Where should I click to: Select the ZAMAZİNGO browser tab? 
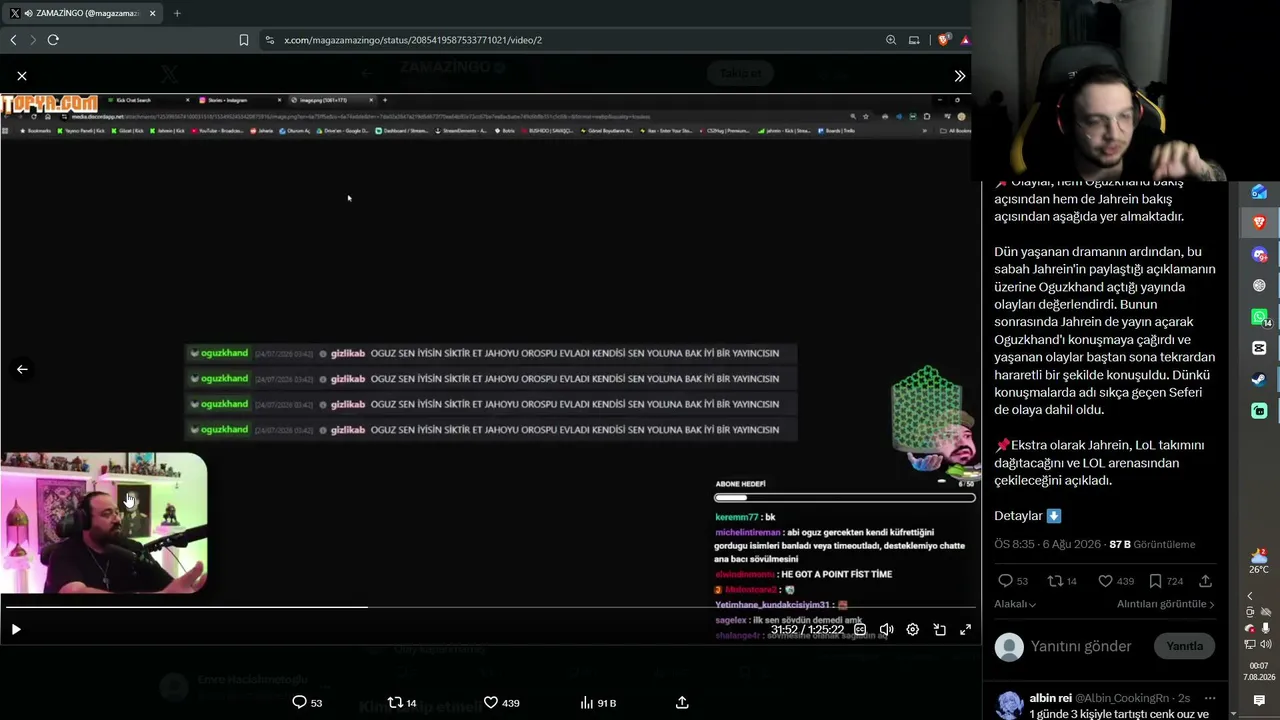click(84, 13)
